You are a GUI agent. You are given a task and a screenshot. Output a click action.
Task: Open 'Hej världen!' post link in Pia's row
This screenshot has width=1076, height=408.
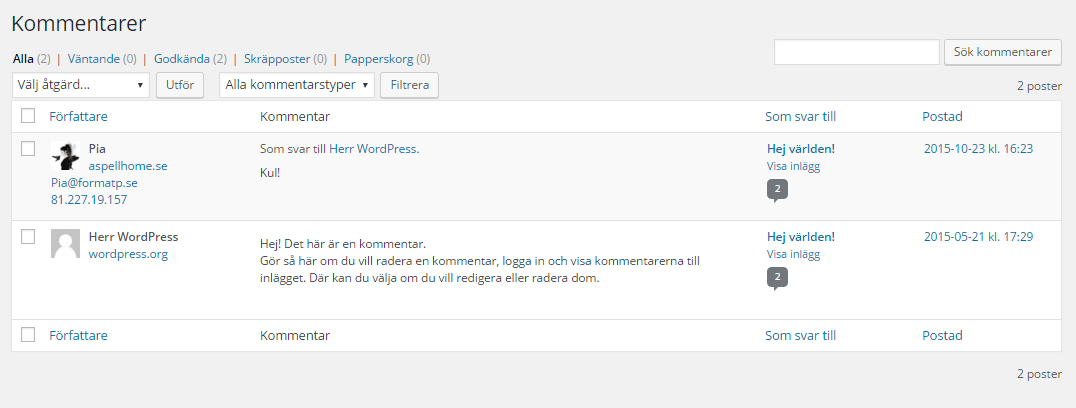pos(801,149)
